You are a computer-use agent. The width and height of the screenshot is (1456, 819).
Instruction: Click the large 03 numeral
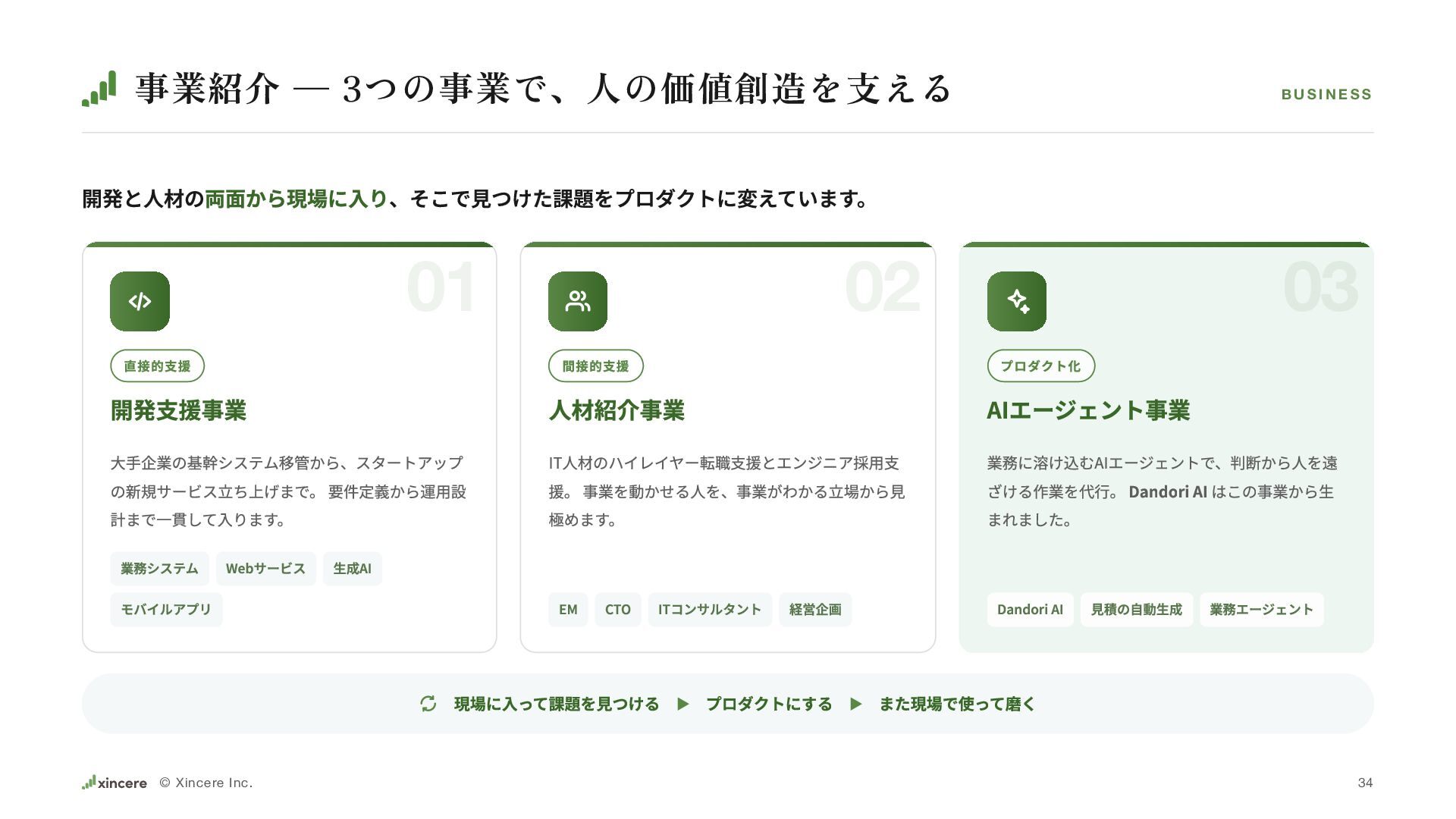click(1320, 287)
